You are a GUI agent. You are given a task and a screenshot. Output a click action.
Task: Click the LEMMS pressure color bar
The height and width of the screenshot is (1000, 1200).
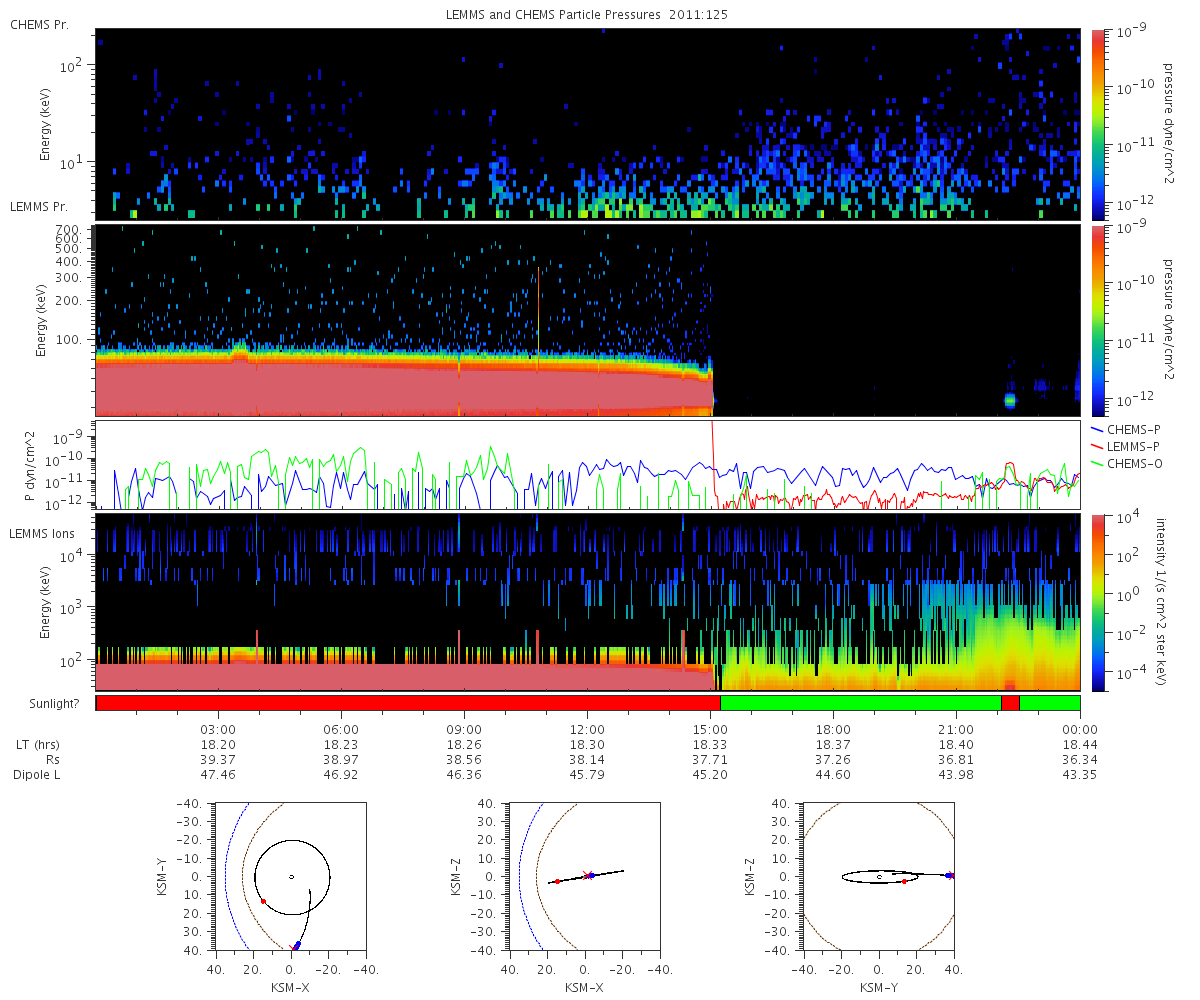(x=1097, y=321)
